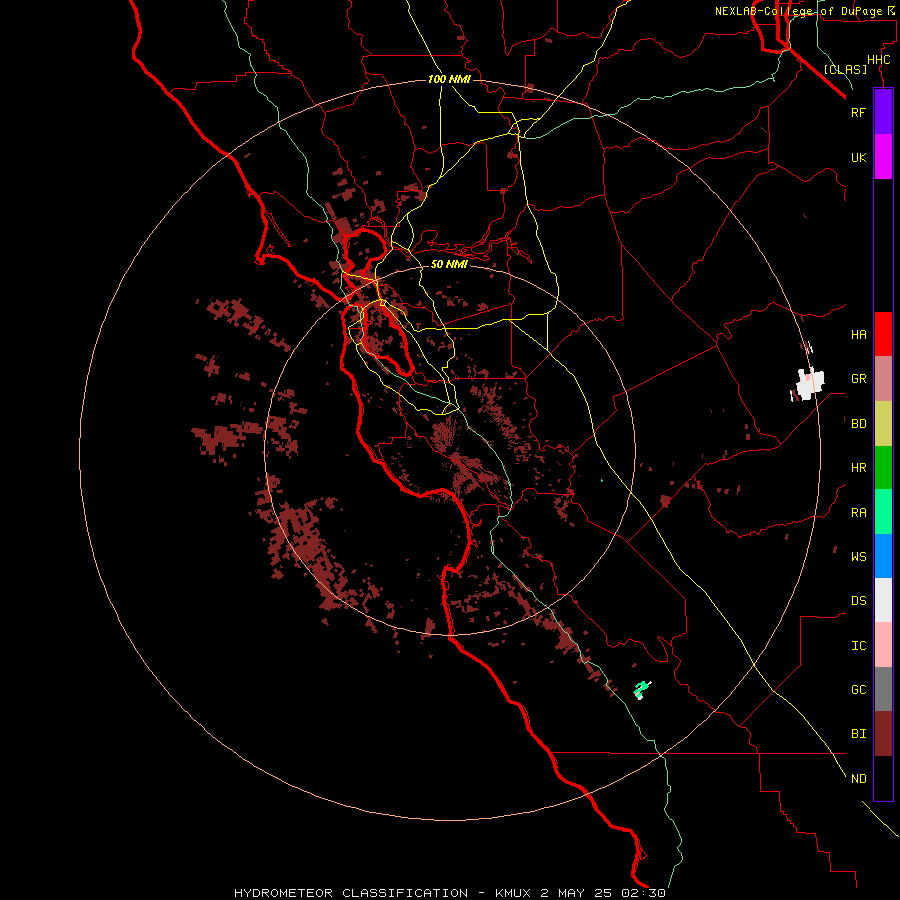Click the UK legend label
The width and height of the screenshot is (900, 900).
click(x=858, y=157)
